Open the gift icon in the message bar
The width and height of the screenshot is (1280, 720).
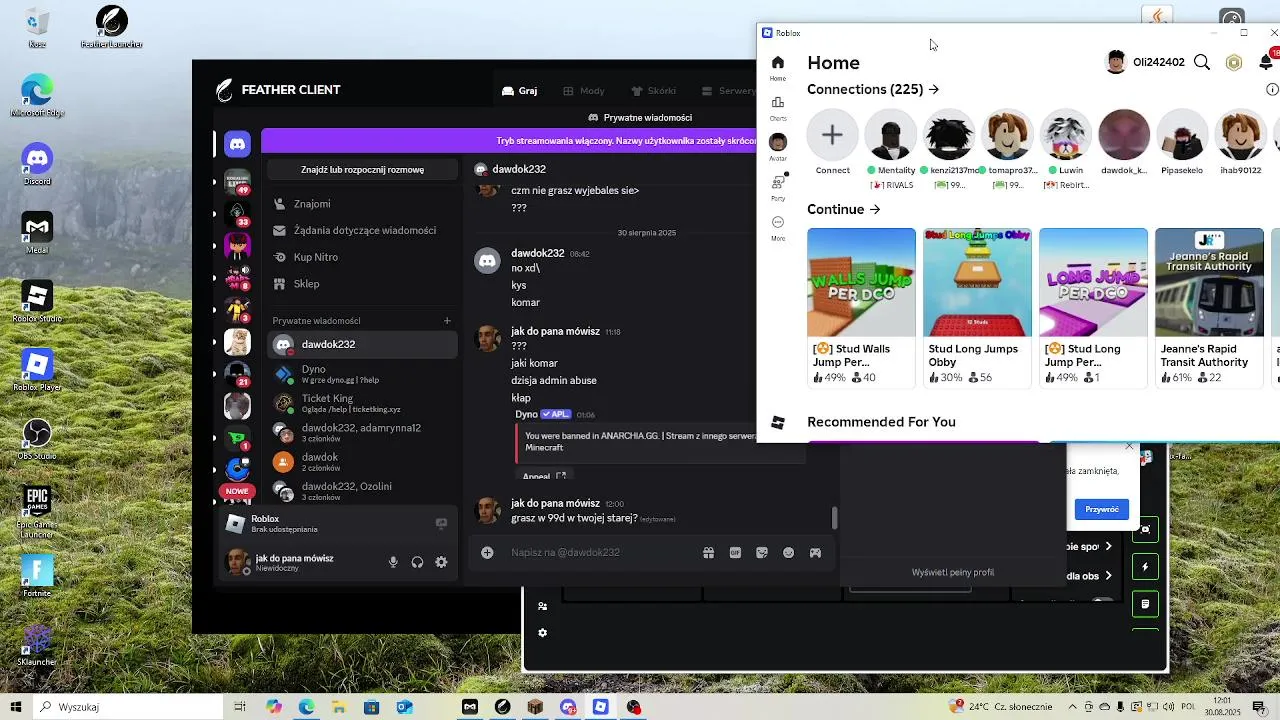click(x=708, y=552)
